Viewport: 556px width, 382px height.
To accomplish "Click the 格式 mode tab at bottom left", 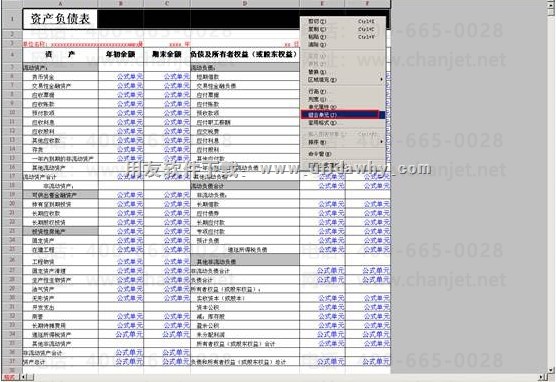I will [9, 377].
